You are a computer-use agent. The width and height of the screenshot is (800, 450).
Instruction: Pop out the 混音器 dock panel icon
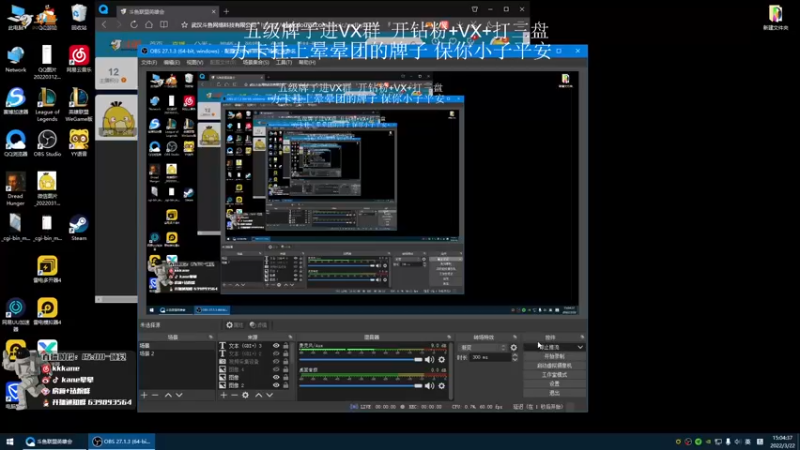click(x=449, y=337)
